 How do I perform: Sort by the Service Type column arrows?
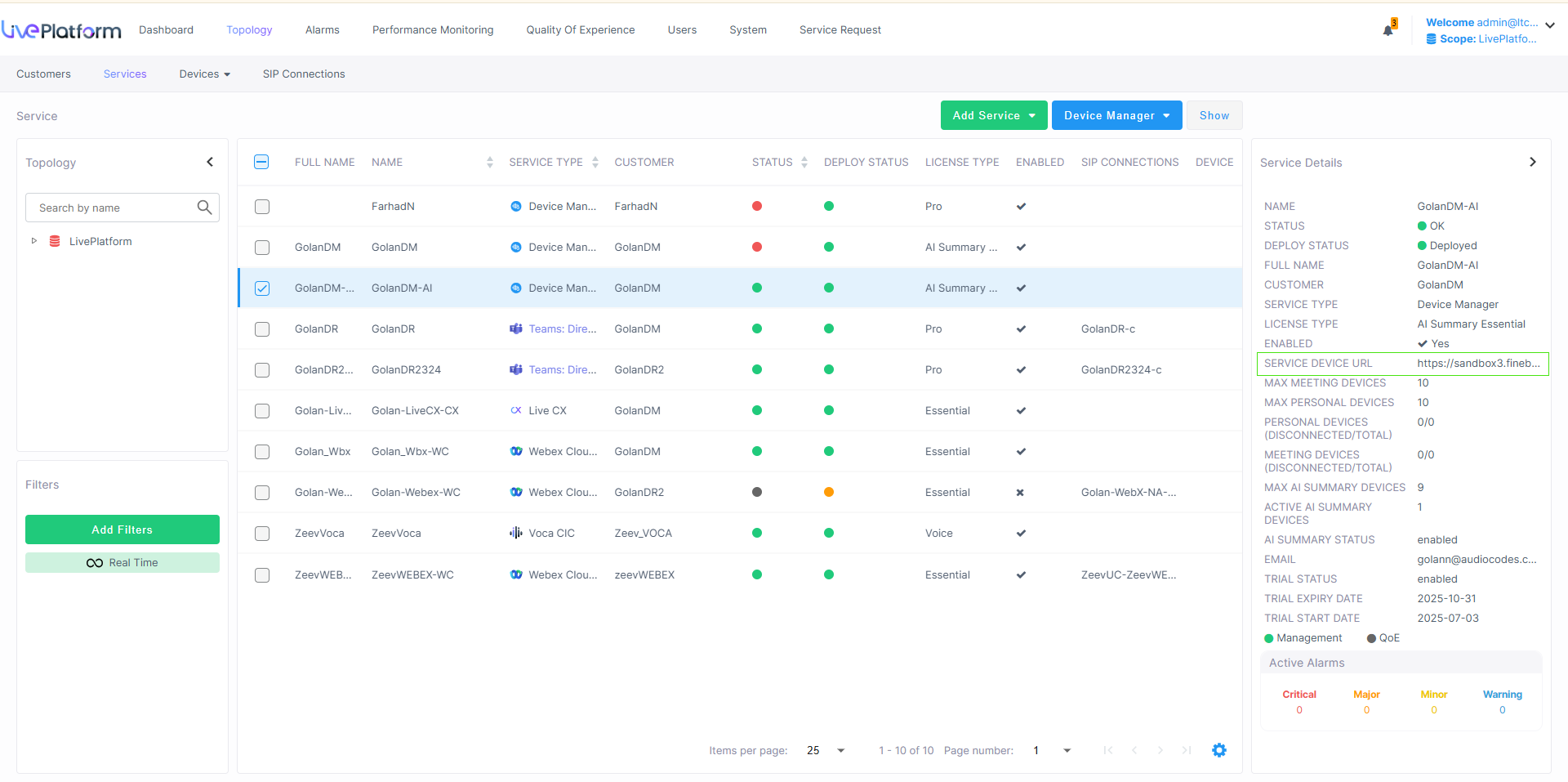pos(595,163)
